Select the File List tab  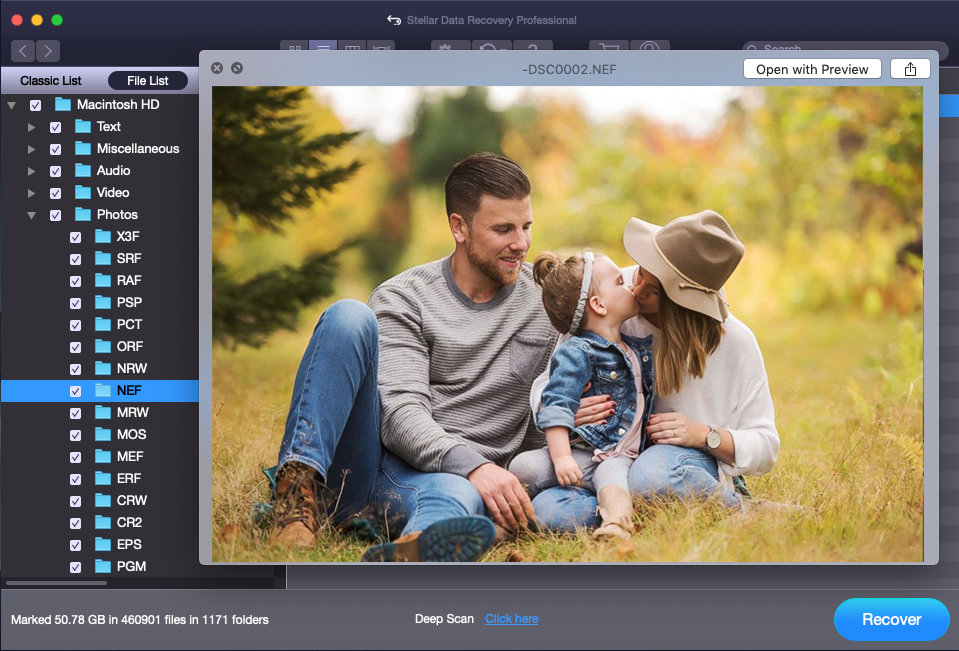click(147, 81)
